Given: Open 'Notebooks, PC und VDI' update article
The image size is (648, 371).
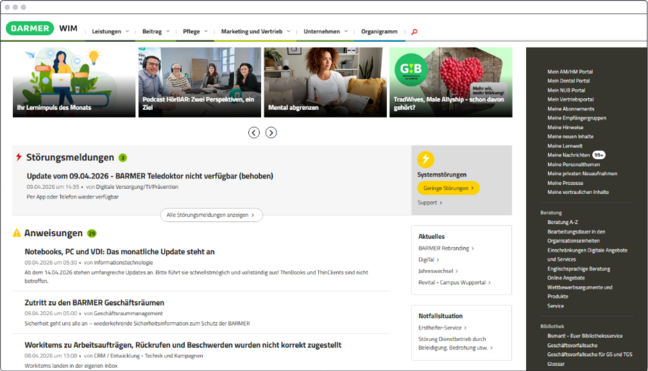Looking at the screenshot, I should point(119,252).
